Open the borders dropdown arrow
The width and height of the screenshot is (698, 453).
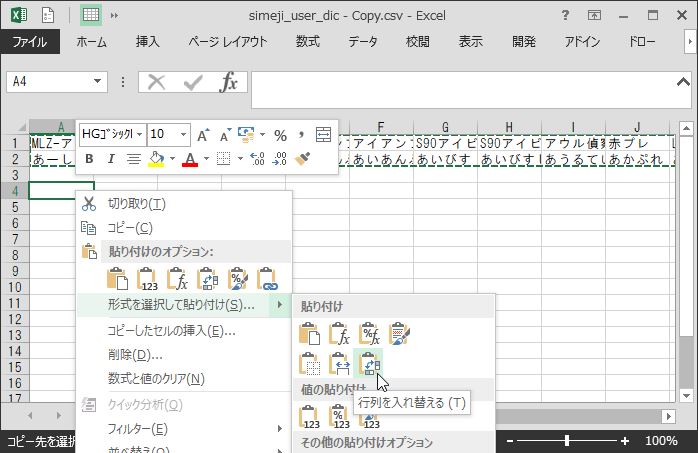pyautogui.click(x=240, y=159)
